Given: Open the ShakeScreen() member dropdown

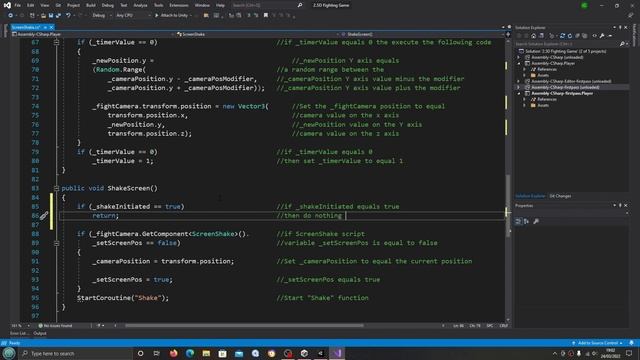Looking at the screenshot, I should tap(422, 34).
